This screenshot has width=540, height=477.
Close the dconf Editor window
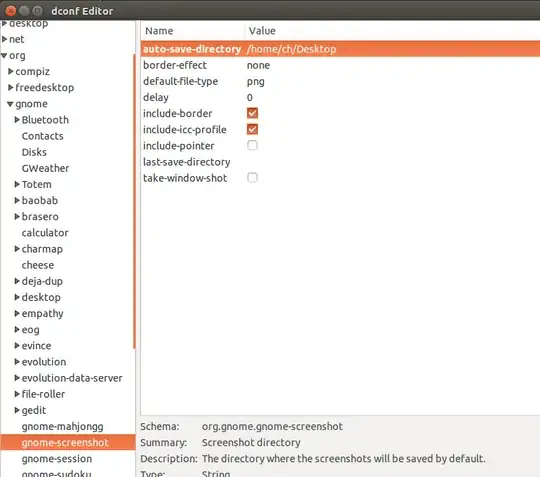tap(11, 11)
